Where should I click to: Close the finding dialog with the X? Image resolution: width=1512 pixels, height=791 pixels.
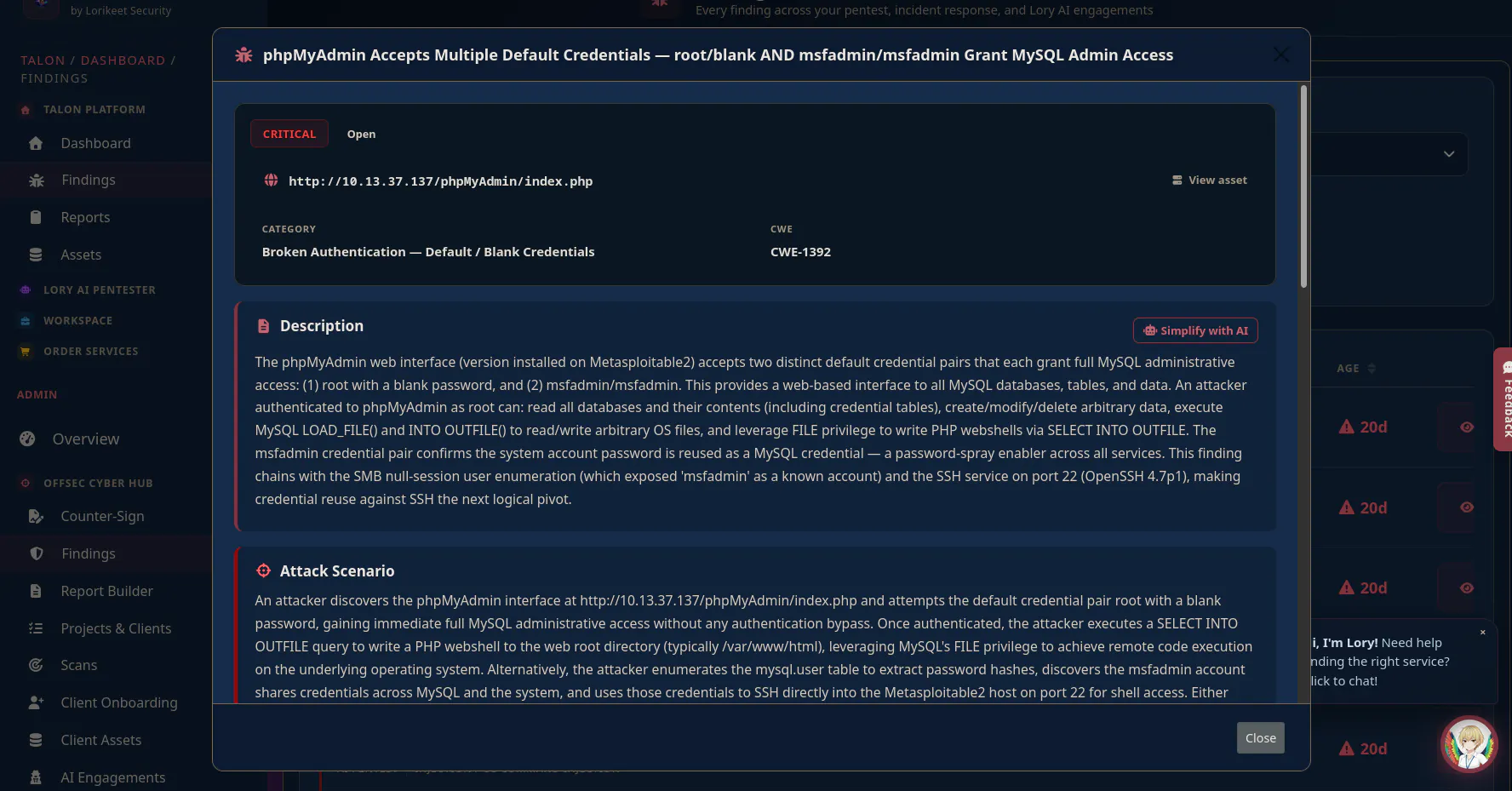1280,54
